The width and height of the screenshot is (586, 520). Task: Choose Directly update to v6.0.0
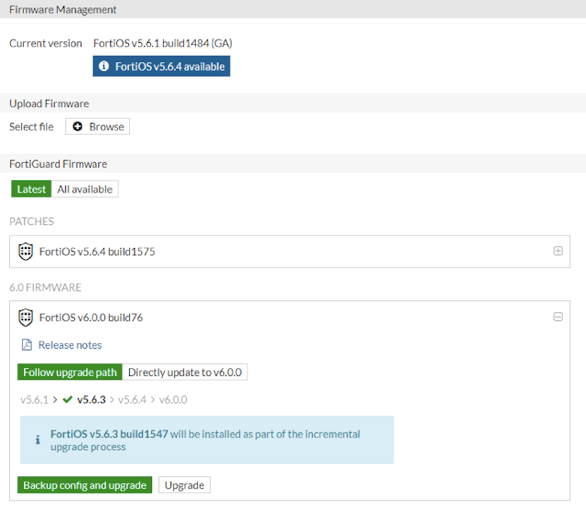(185, 372)
